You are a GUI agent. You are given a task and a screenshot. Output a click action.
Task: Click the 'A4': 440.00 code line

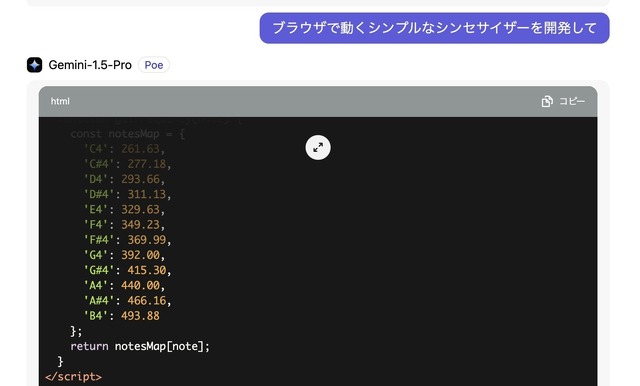[x=124, y=286]
